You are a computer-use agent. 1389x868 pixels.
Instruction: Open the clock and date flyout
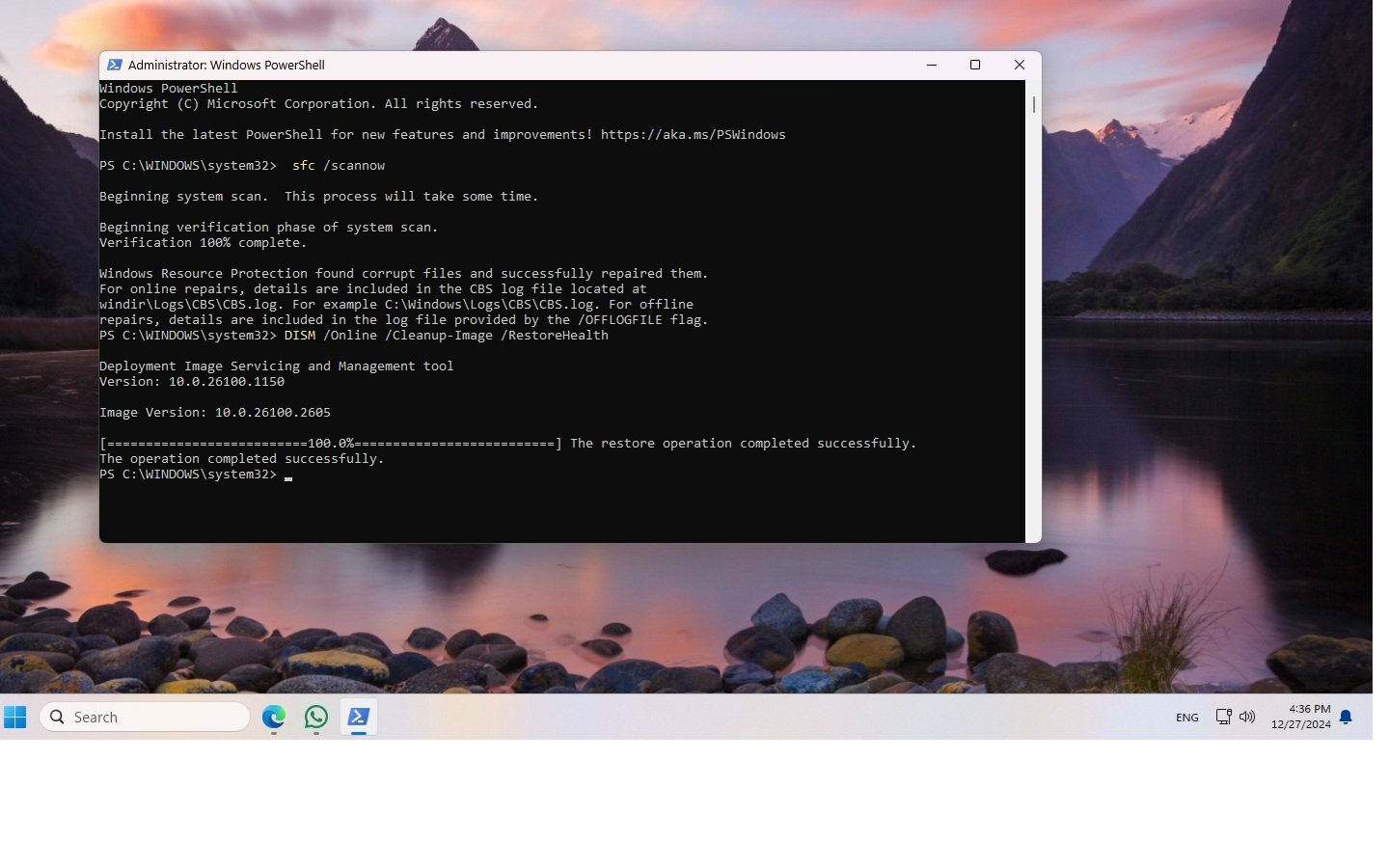click(x=1300, y=717)
